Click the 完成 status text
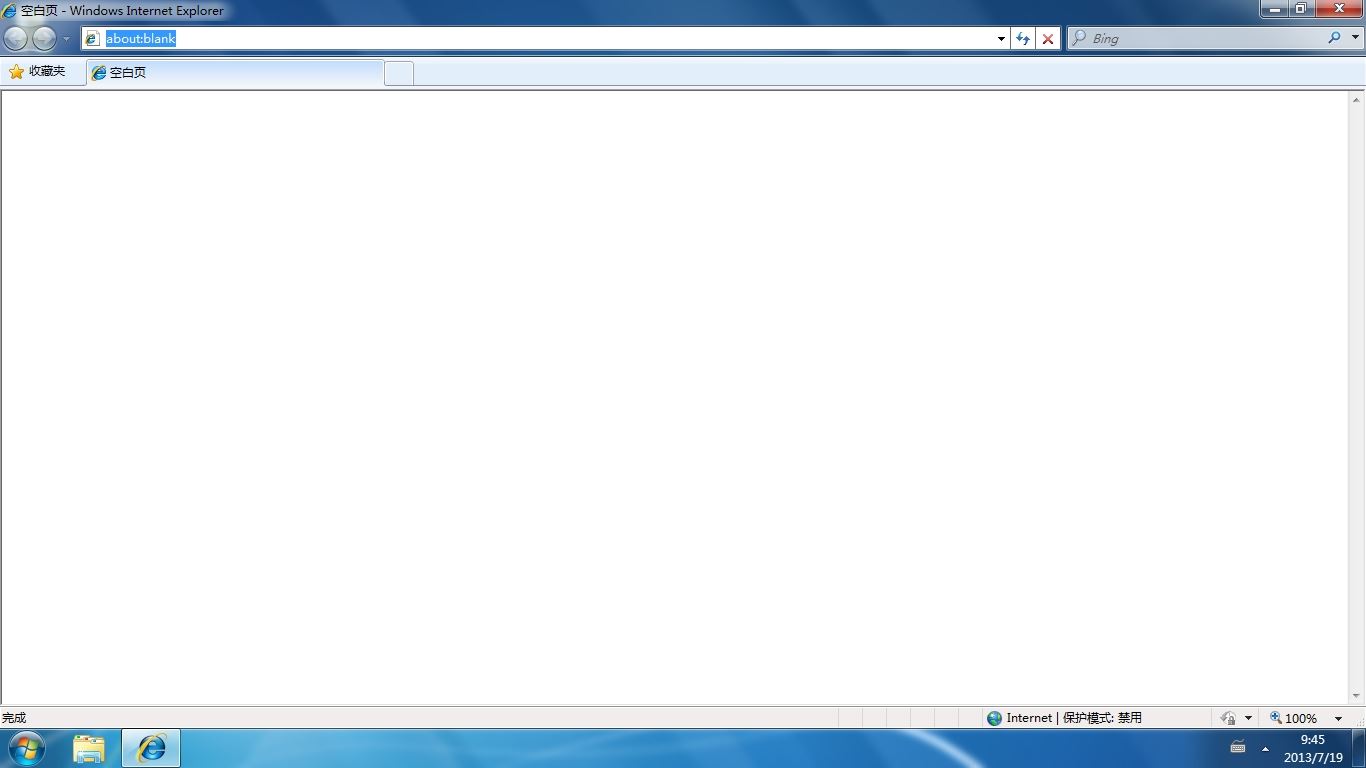Image resolution: width=1366 pixels, height=768 pixels. coord(14,718)
